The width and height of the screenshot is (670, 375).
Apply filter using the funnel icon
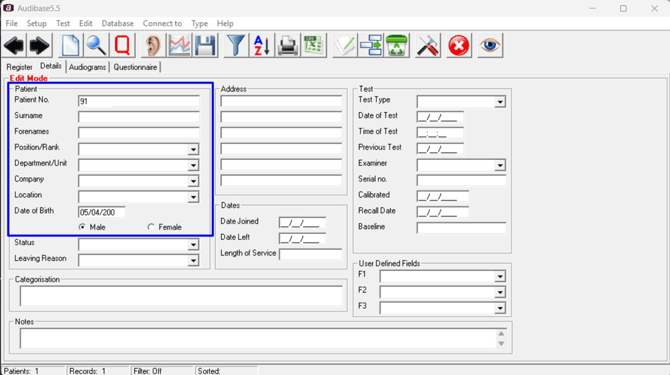[236, 45]
